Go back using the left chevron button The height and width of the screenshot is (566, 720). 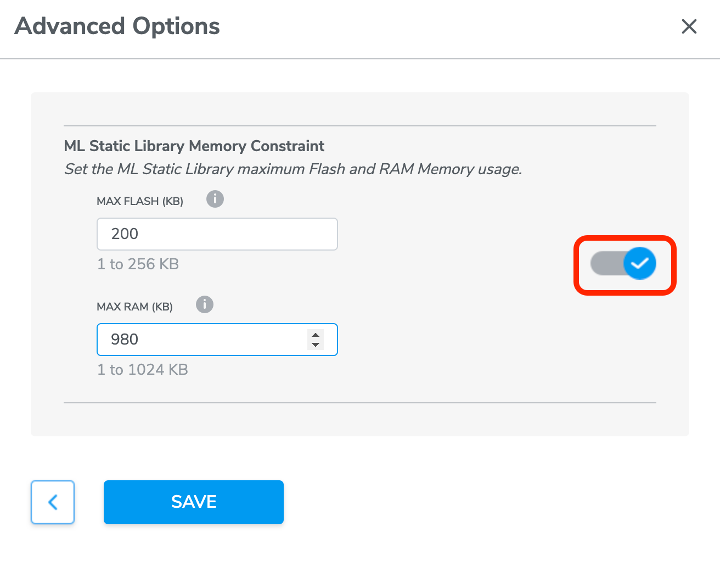pos(53,502)
